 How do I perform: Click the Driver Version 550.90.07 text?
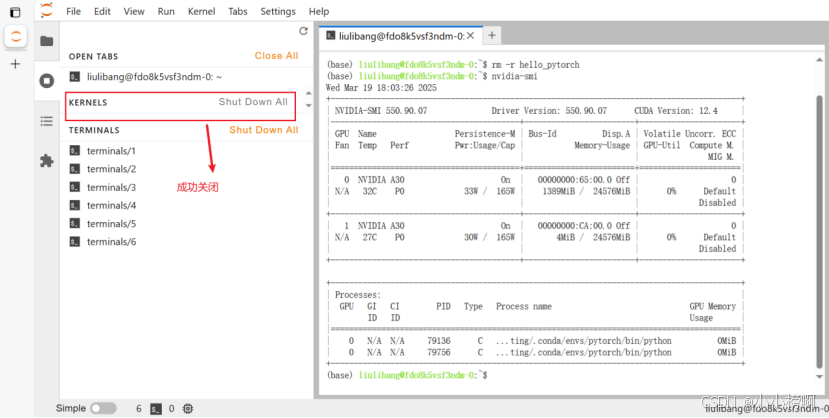[x=549, y=111]
